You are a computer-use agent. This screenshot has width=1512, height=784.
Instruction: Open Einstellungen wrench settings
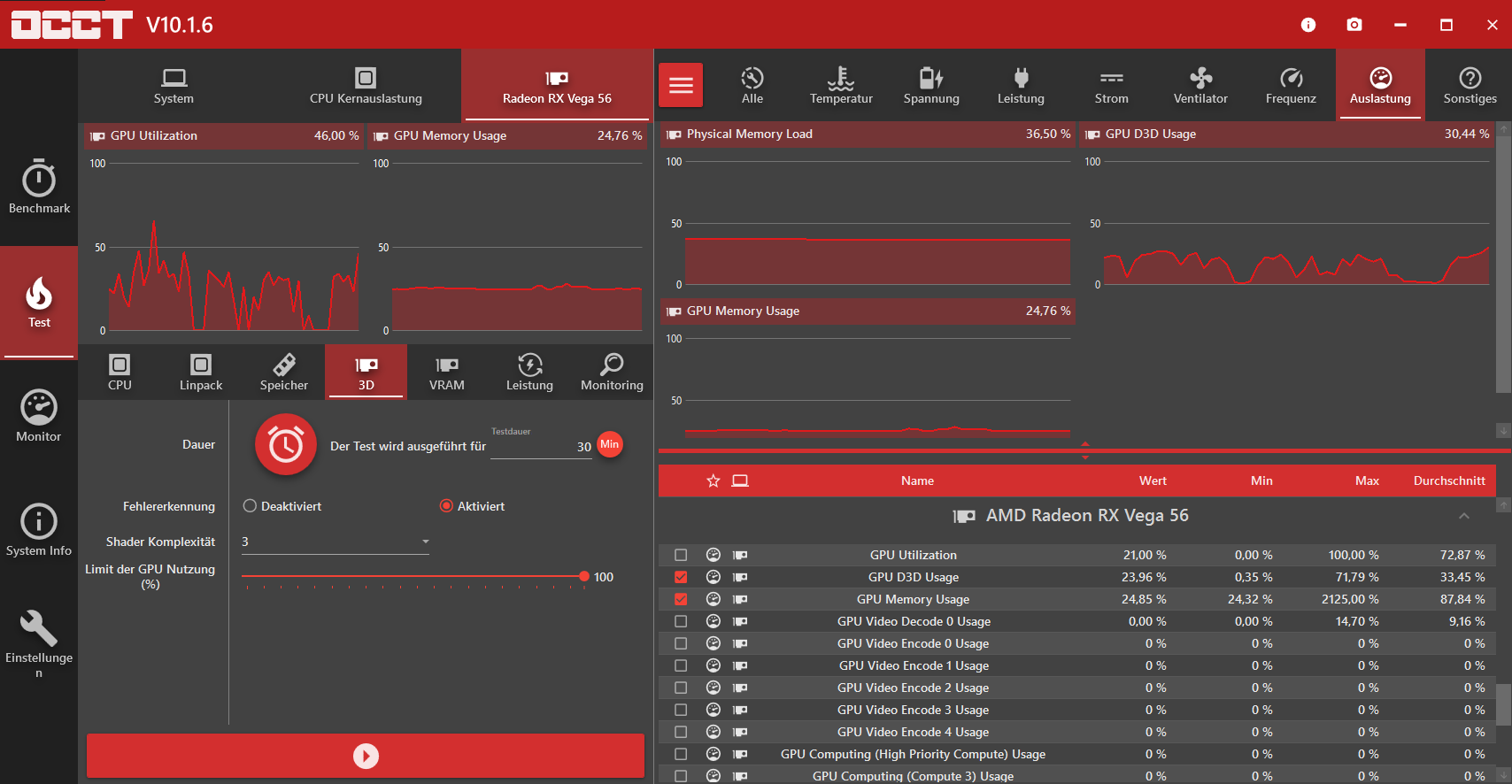click(39, 643)
